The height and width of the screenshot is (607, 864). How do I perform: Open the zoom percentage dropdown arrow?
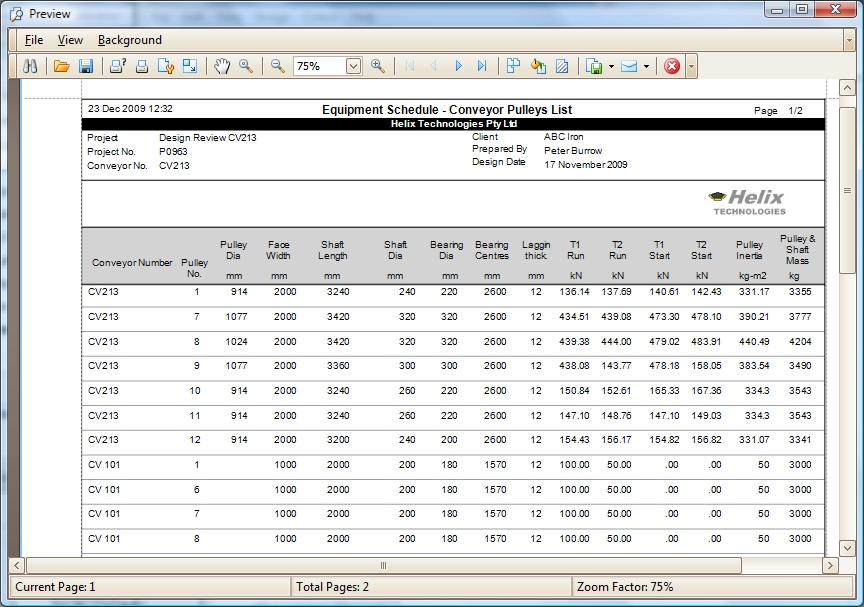point(353,66)
